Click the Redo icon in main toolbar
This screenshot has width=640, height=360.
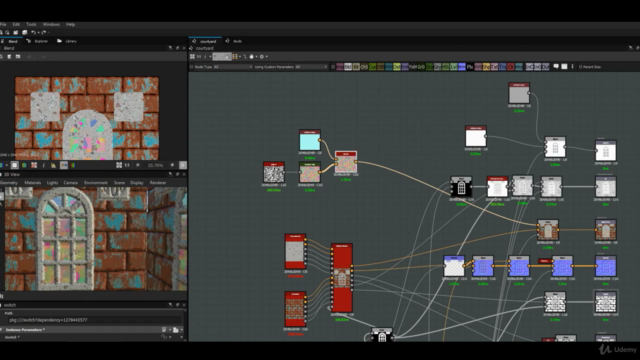tap(43, 32)
